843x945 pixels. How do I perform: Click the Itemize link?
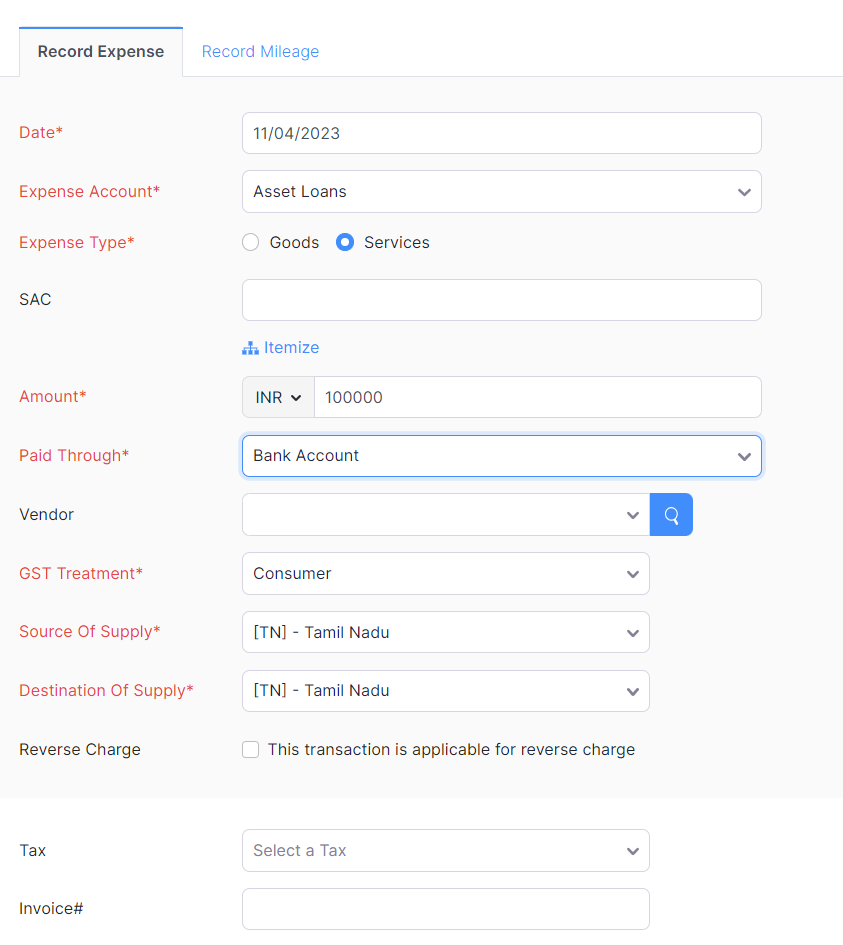click(290, 347)
